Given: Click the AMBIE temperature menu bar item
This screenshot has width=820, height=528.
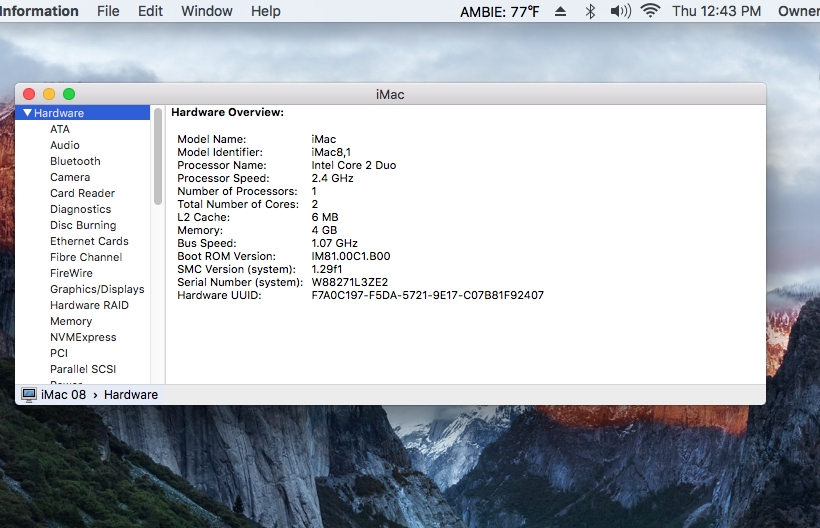Looking at the screenshot, I should click(499, 12).
